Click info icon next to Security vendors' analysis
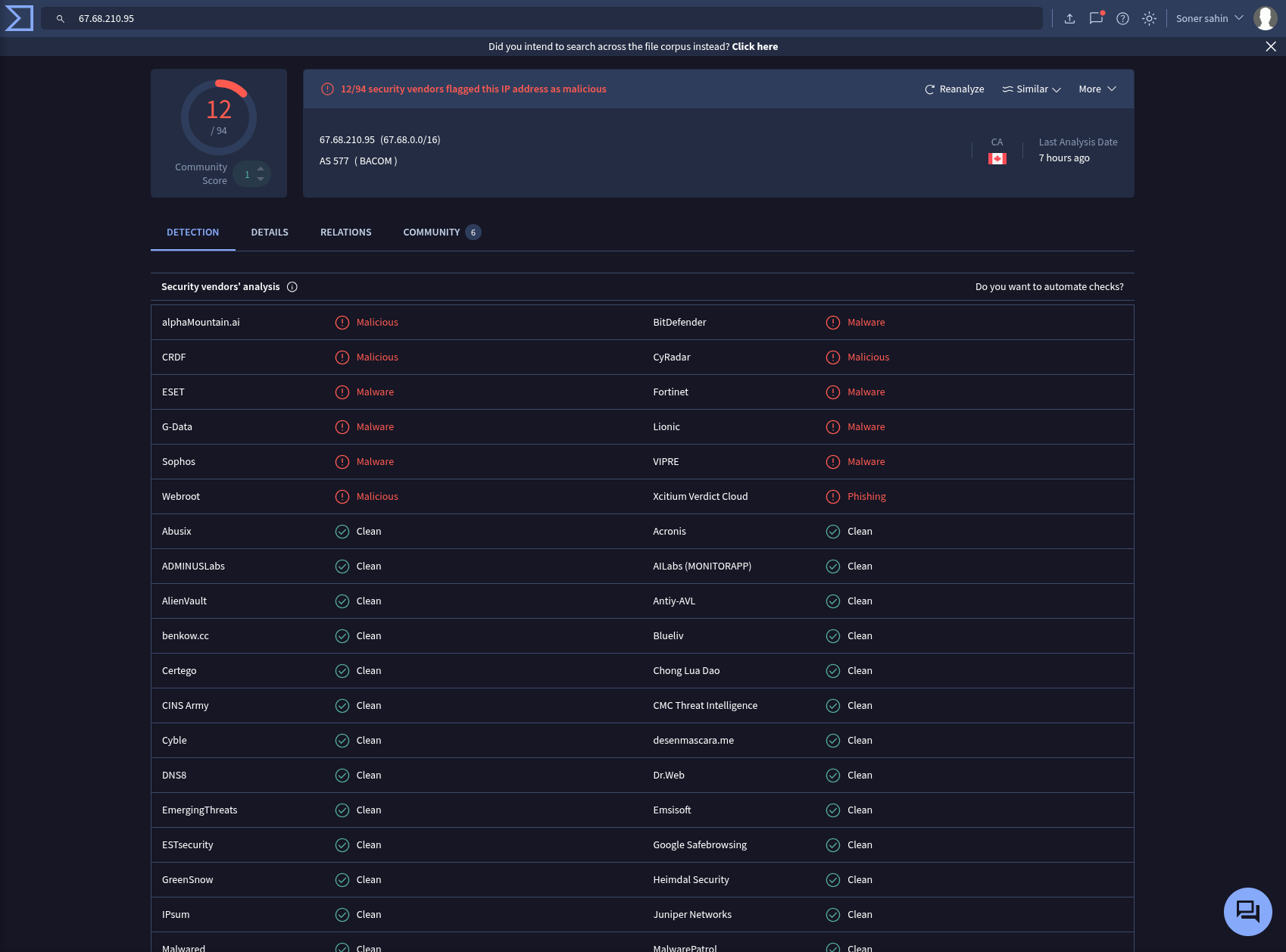The width and height of the screenshot is (1286, 952). tap(292, 287)
